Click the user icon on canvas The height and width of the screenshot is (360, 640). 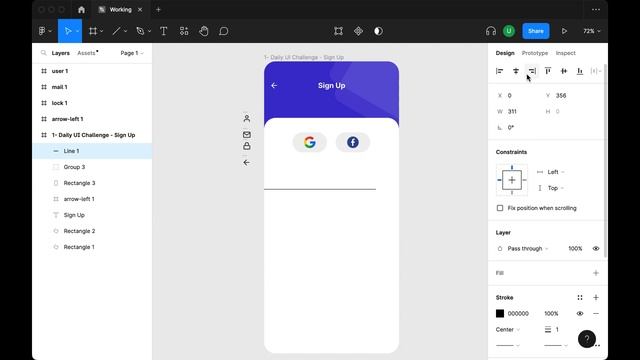pyautogui.click(x=247, y=118)
